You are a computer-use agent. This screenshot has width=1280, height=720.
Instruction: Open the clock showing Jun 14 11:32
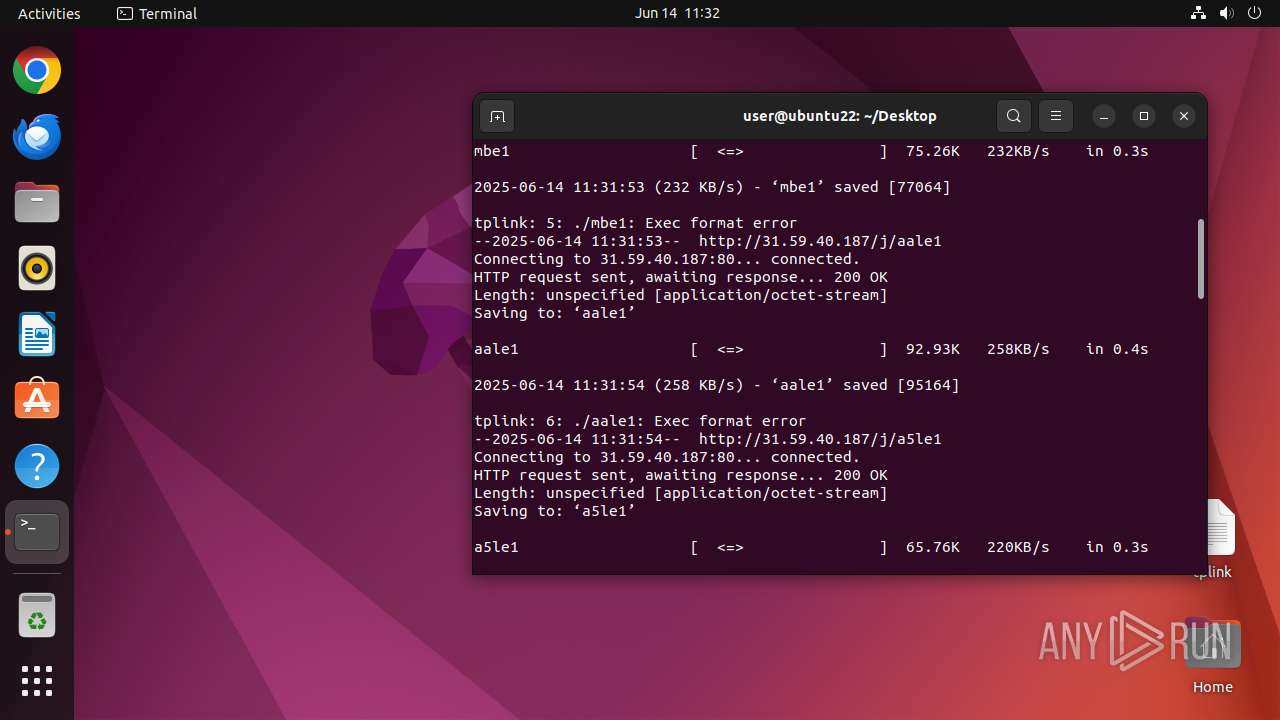click(677, 13)
